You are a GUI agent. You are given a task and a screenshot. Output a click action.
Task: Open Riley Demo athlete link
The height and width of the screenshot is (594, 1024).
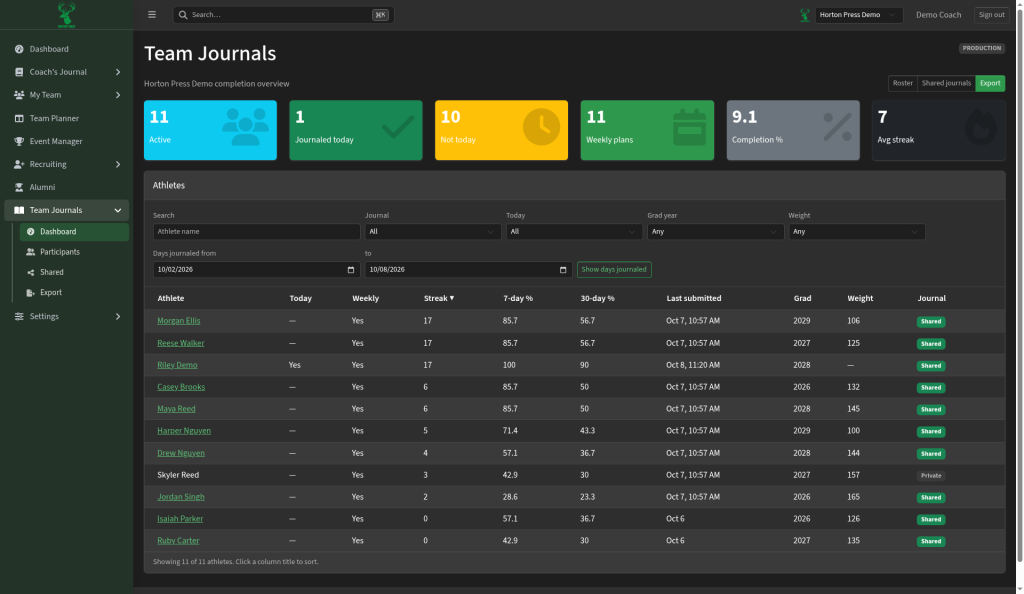177,365
